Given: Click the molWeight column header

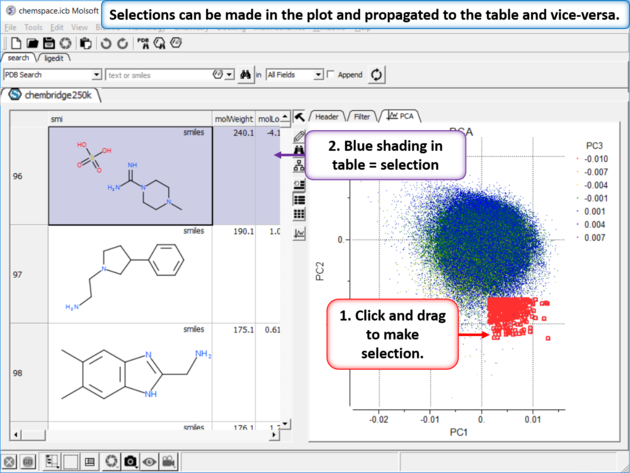Looking at the screenshot, I should point(235,118).
